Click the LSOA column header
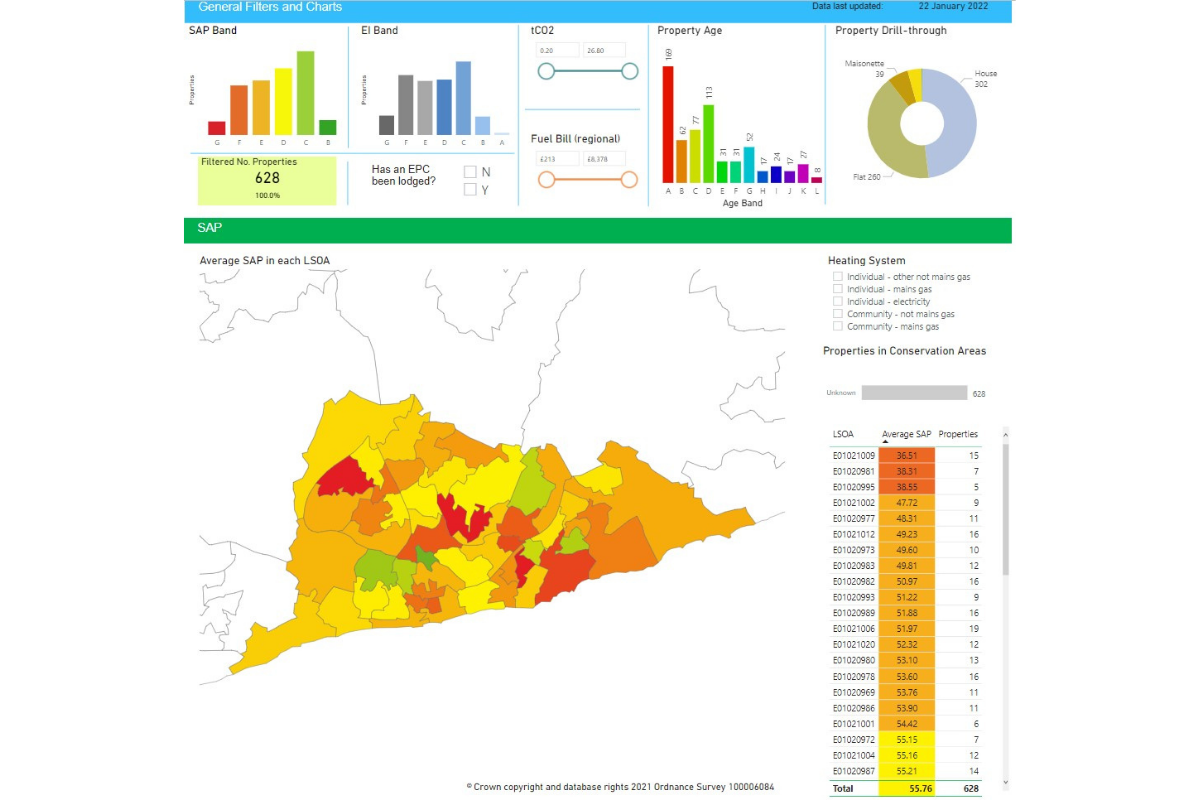Viewport: 1200px width, 800px height. click(843, 434)
